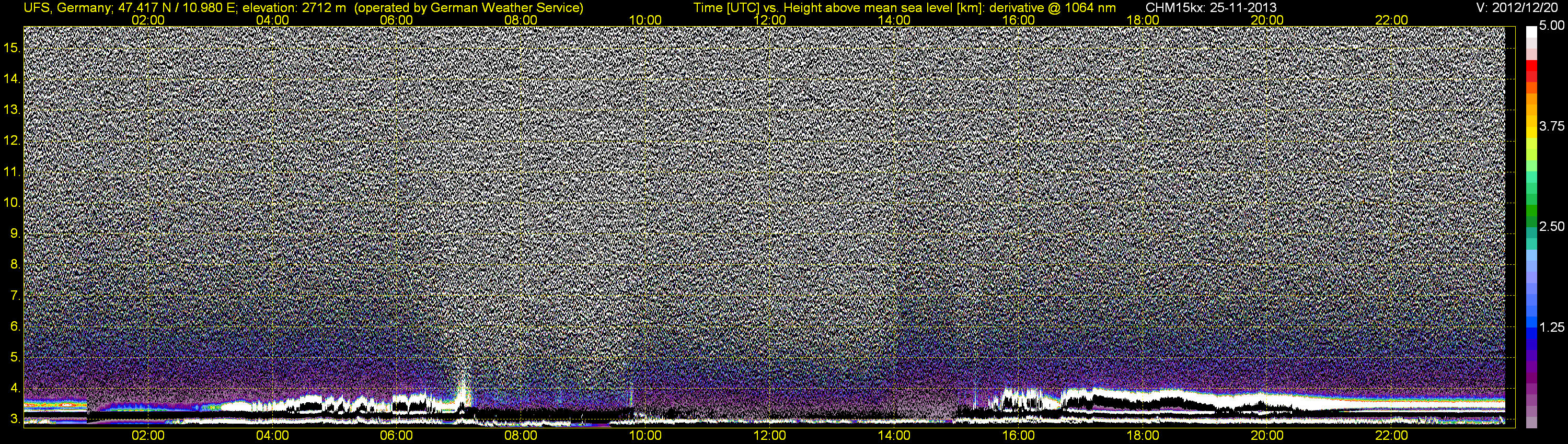Click the "1.25" color scale value
Viewport: 1568px width, 444px height.
(1552, 327)
